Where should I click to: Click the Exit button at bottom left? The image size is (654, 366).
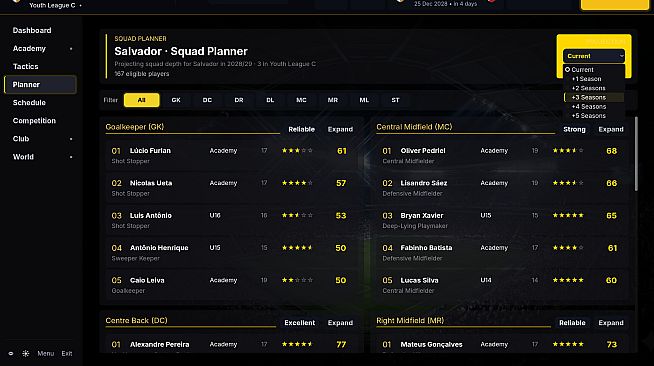tap(67, 353)
